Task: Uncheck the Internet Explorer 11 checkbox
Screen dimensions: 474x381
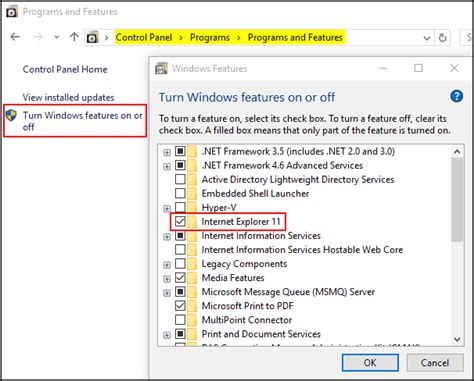Action: [180, 221]
